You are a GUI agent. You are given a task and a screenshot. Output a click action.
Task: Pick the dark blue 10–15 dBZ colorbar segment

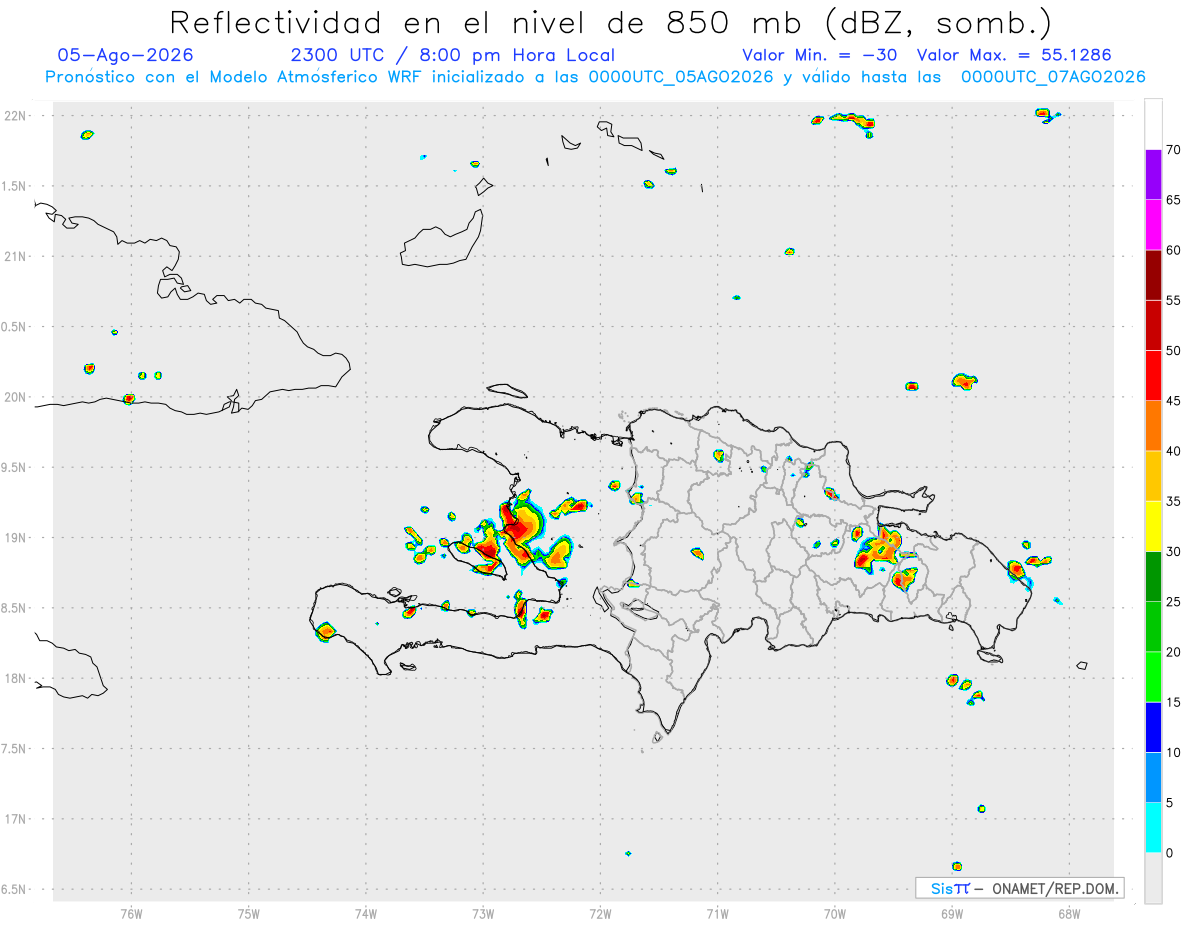(1153, 727)
